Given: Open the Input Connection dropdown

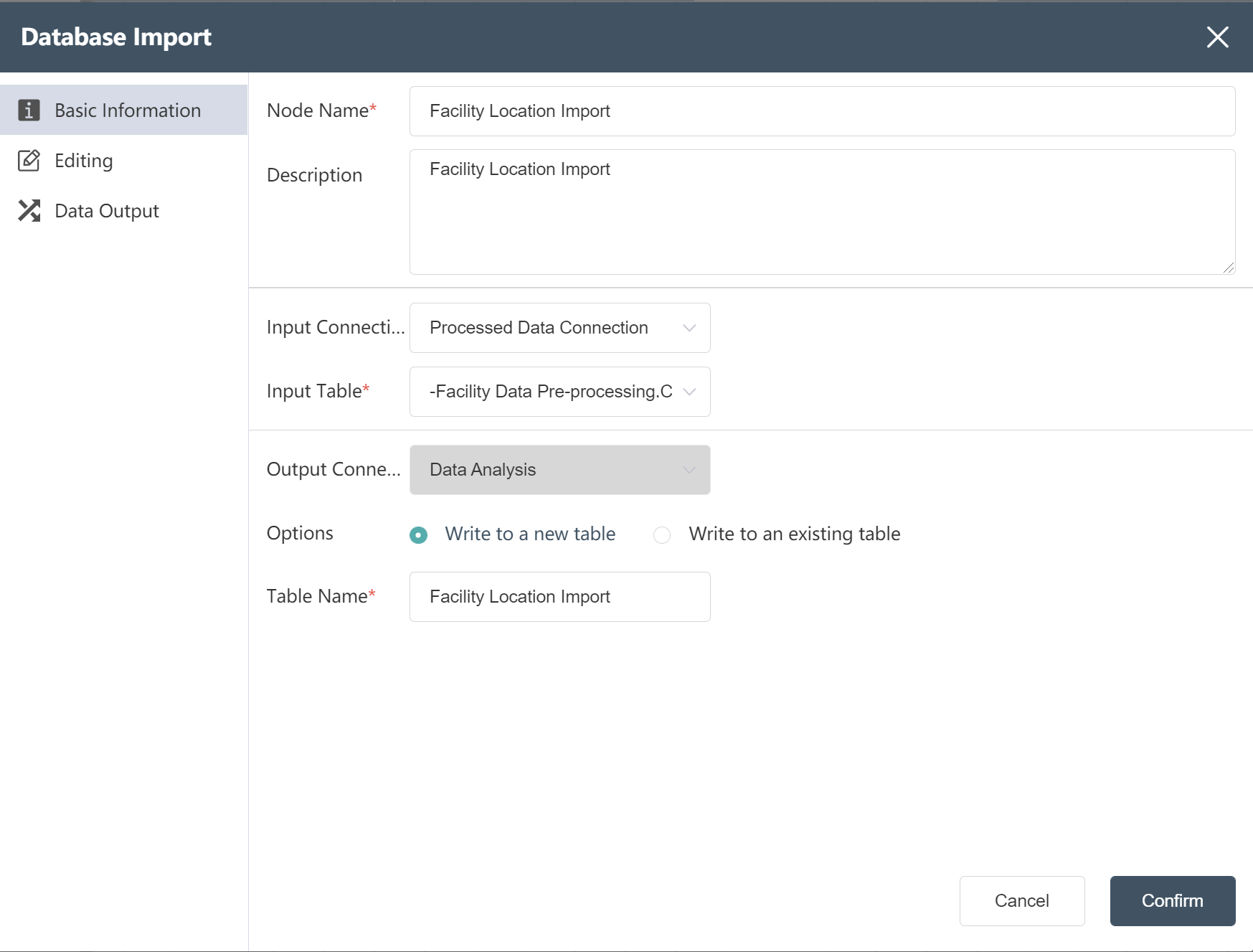Looking at the screenshot, I should pos(559,328).
